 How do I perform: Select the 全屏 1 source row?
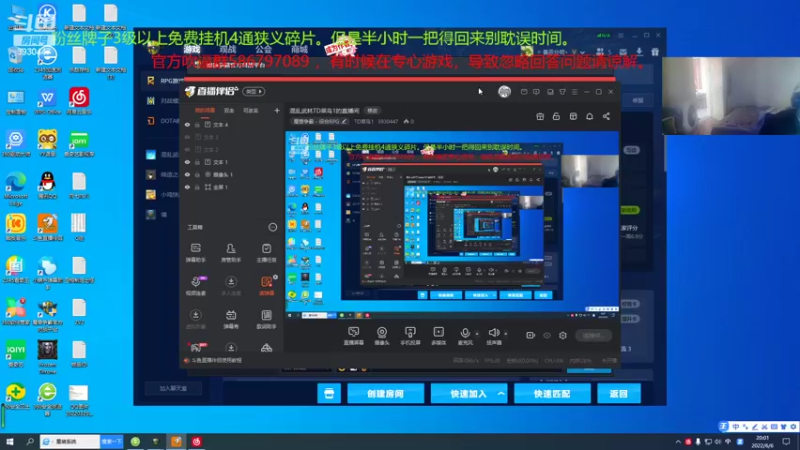(232, 187)
